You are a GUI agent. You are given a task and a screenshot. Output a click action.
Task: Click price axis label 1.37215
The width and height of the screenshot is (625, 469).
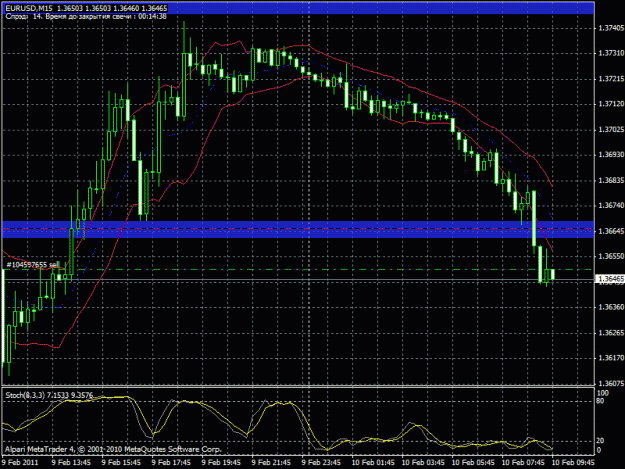[611, 79]
